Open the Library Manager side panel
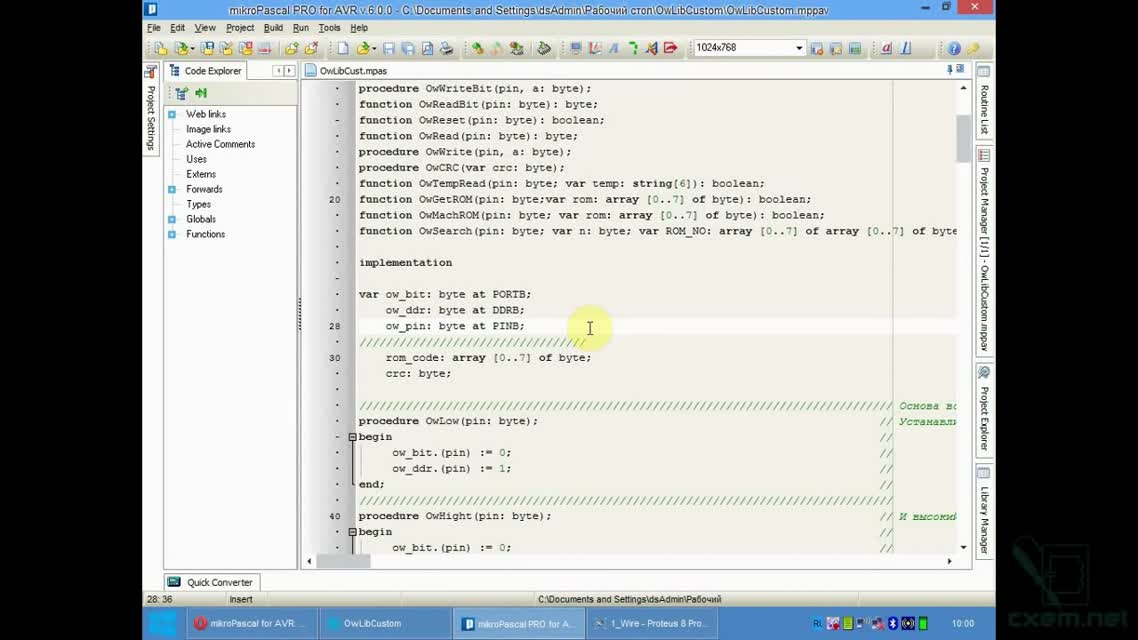This screenshot has width=1138, height=640. 984,512
